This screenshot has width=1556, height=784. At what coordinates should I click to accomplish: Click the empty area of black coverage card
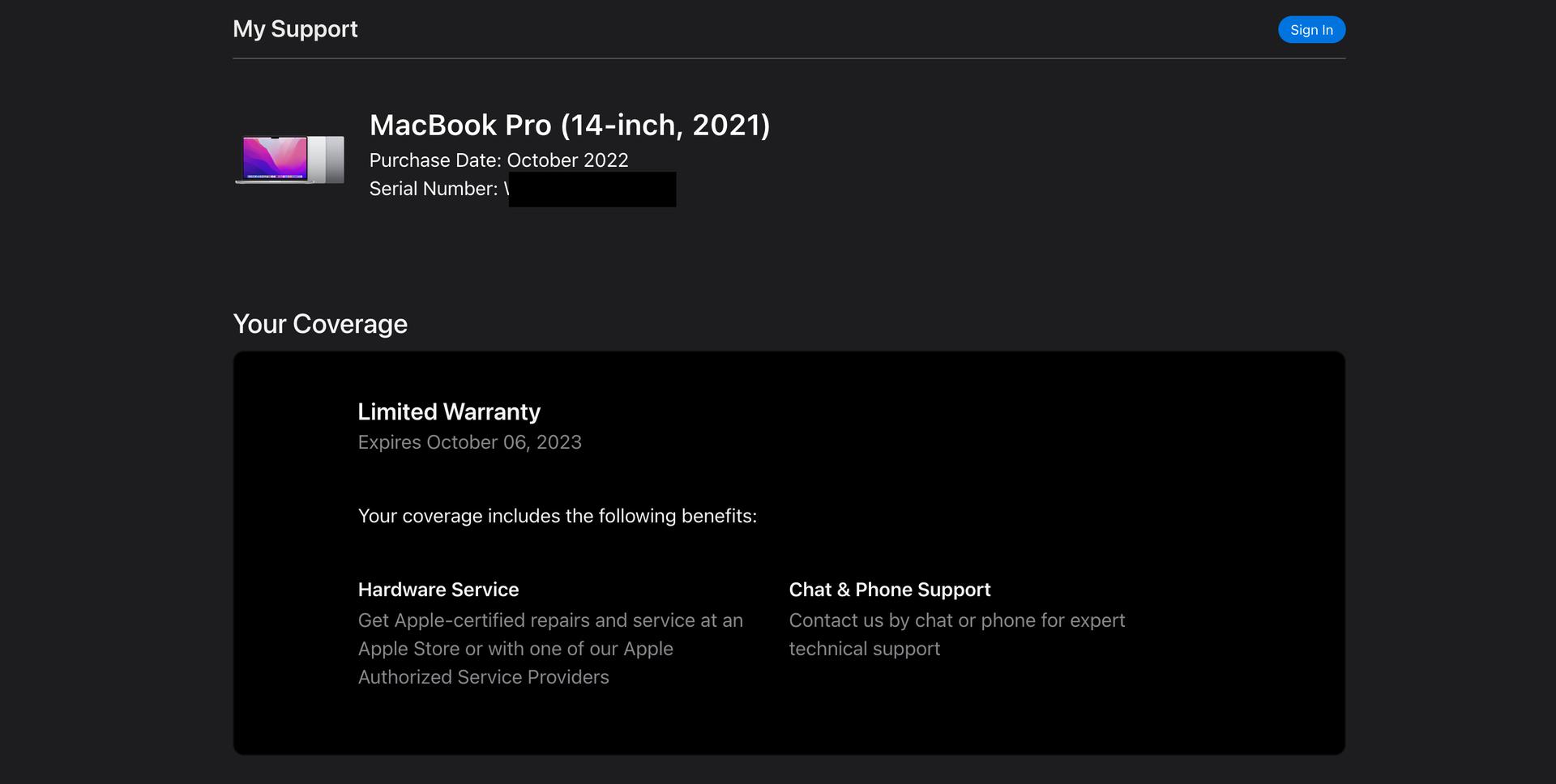pos(1054,454)
